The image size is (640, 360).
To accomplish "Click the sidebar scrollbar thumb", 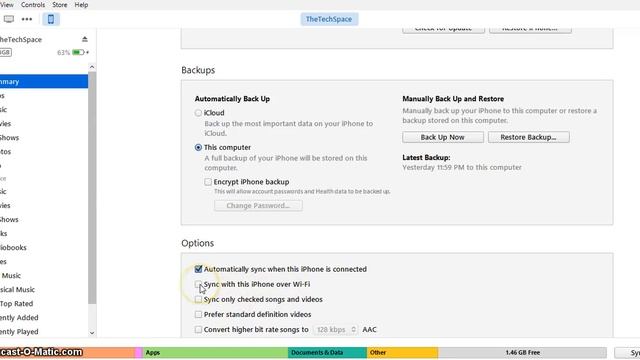I will (92, 188).
